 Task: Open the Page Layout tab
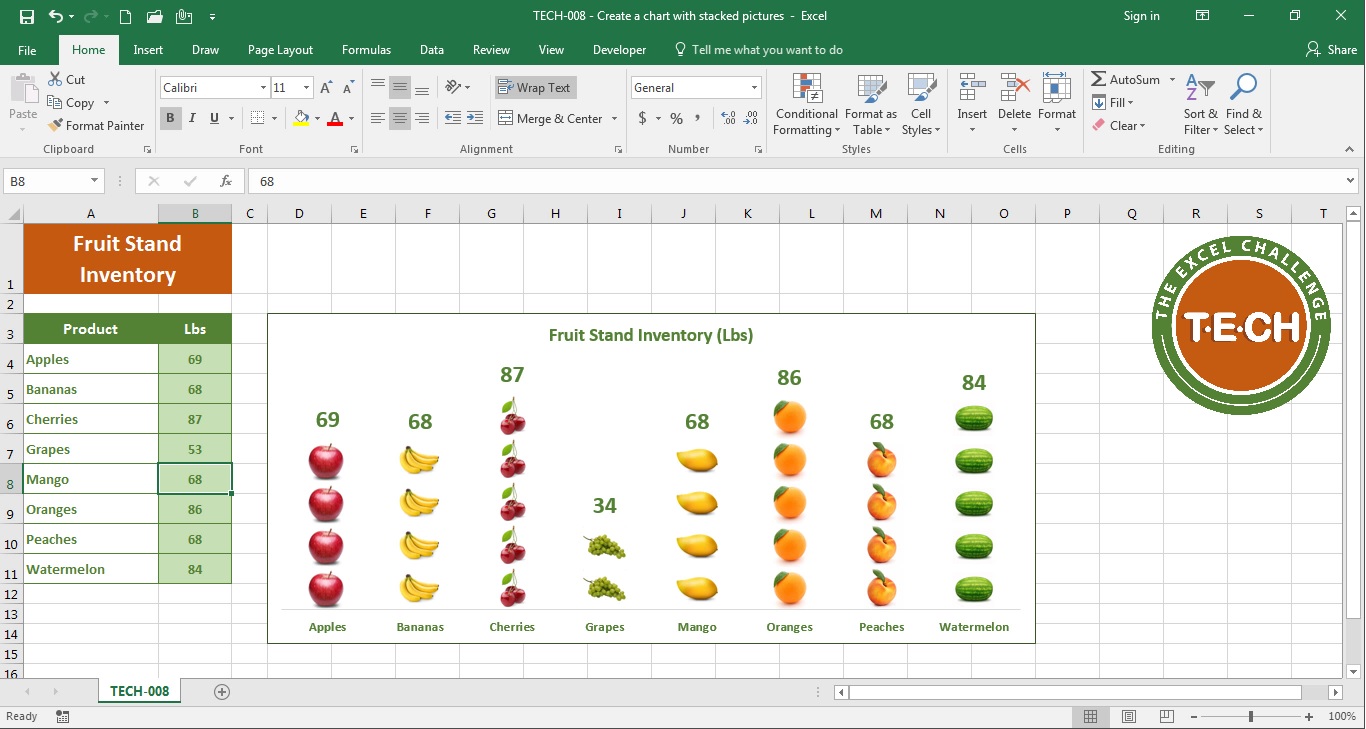280,50
